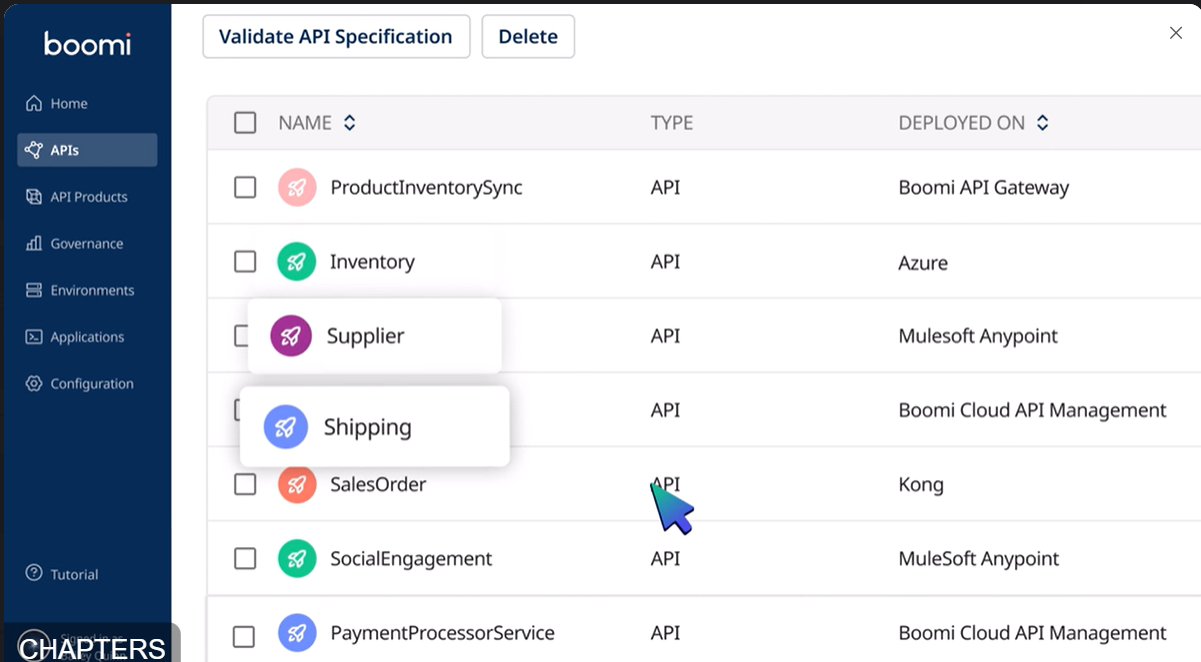Image resolution: width=1201 pixels, height=662 pixels.
Task: Click the Governance bar chart icon
Action: (34, 244)
